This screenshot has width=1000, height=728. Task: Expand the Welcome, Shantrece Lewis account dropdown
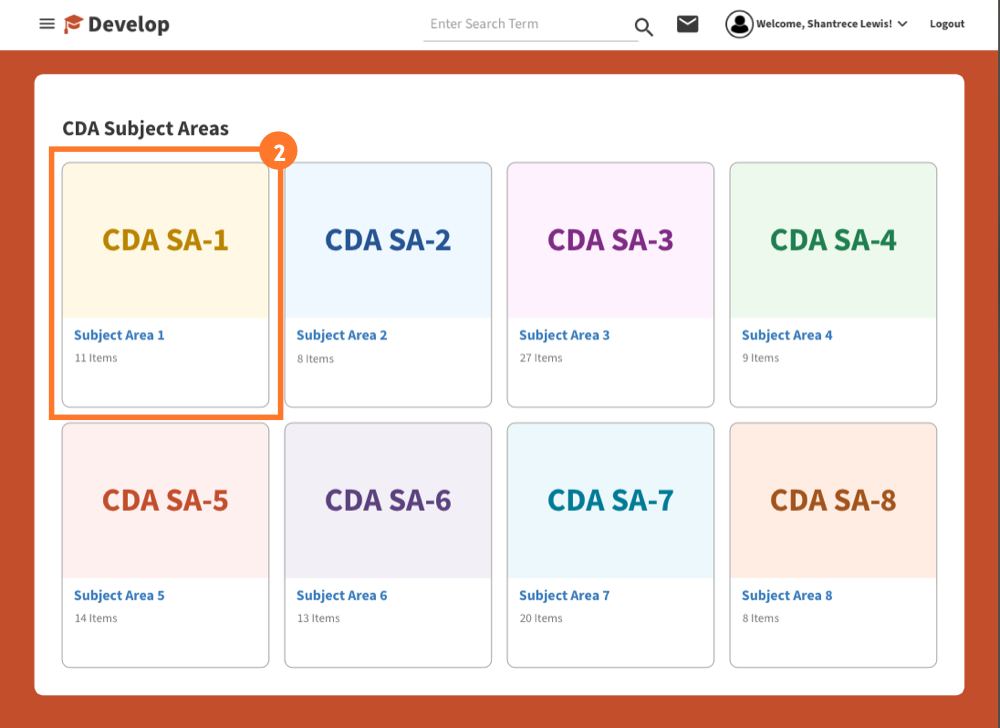pyautogui.click(x=830, y=23)
